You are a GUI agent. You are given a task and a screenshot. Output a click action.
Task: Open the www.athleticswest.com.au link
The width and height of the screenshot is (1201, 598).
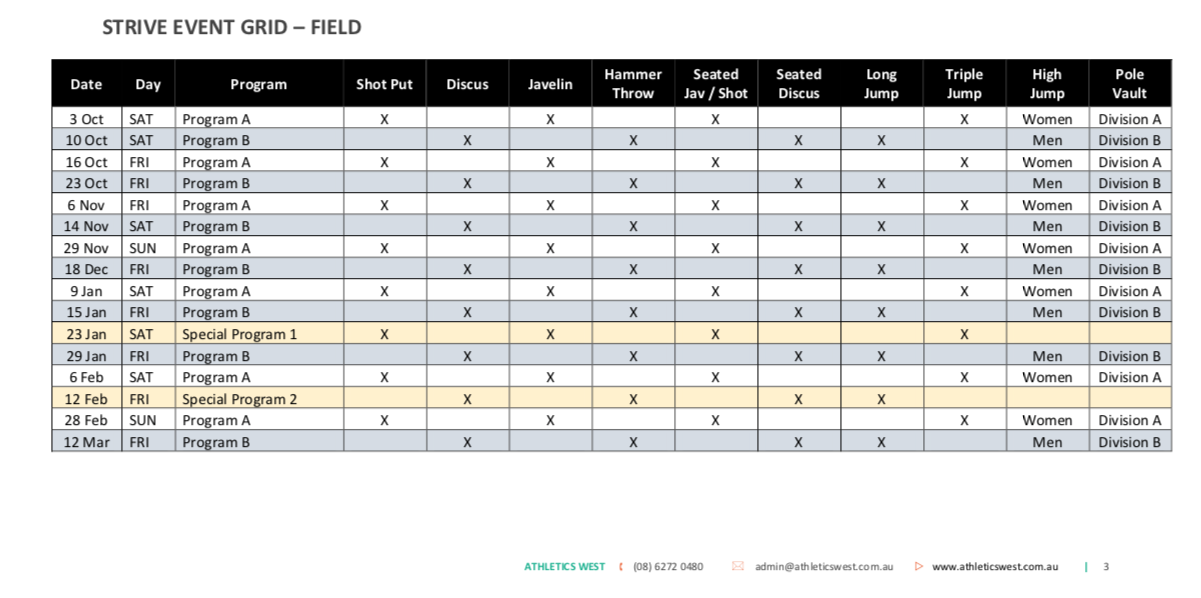tap(995, 567)
